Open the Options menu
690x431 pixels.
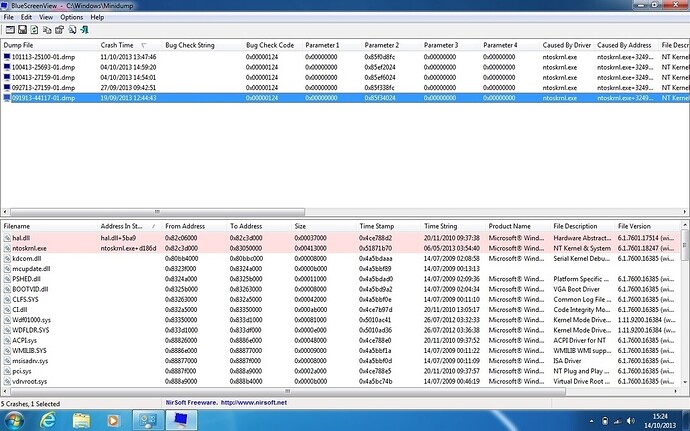(x=71, y=17)
